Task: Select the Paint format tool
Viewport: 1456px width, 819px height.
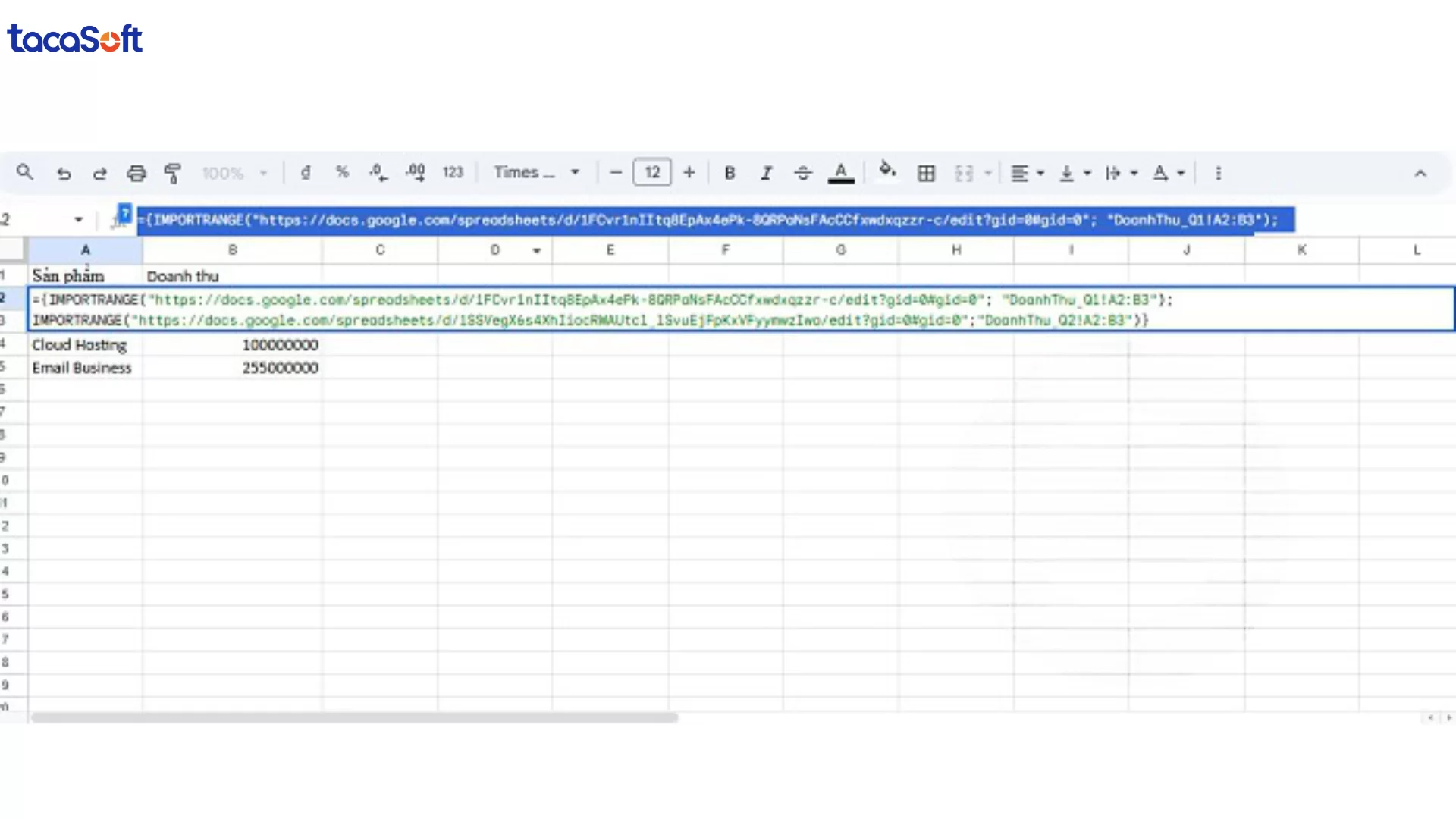Action: tap(173, 172)
